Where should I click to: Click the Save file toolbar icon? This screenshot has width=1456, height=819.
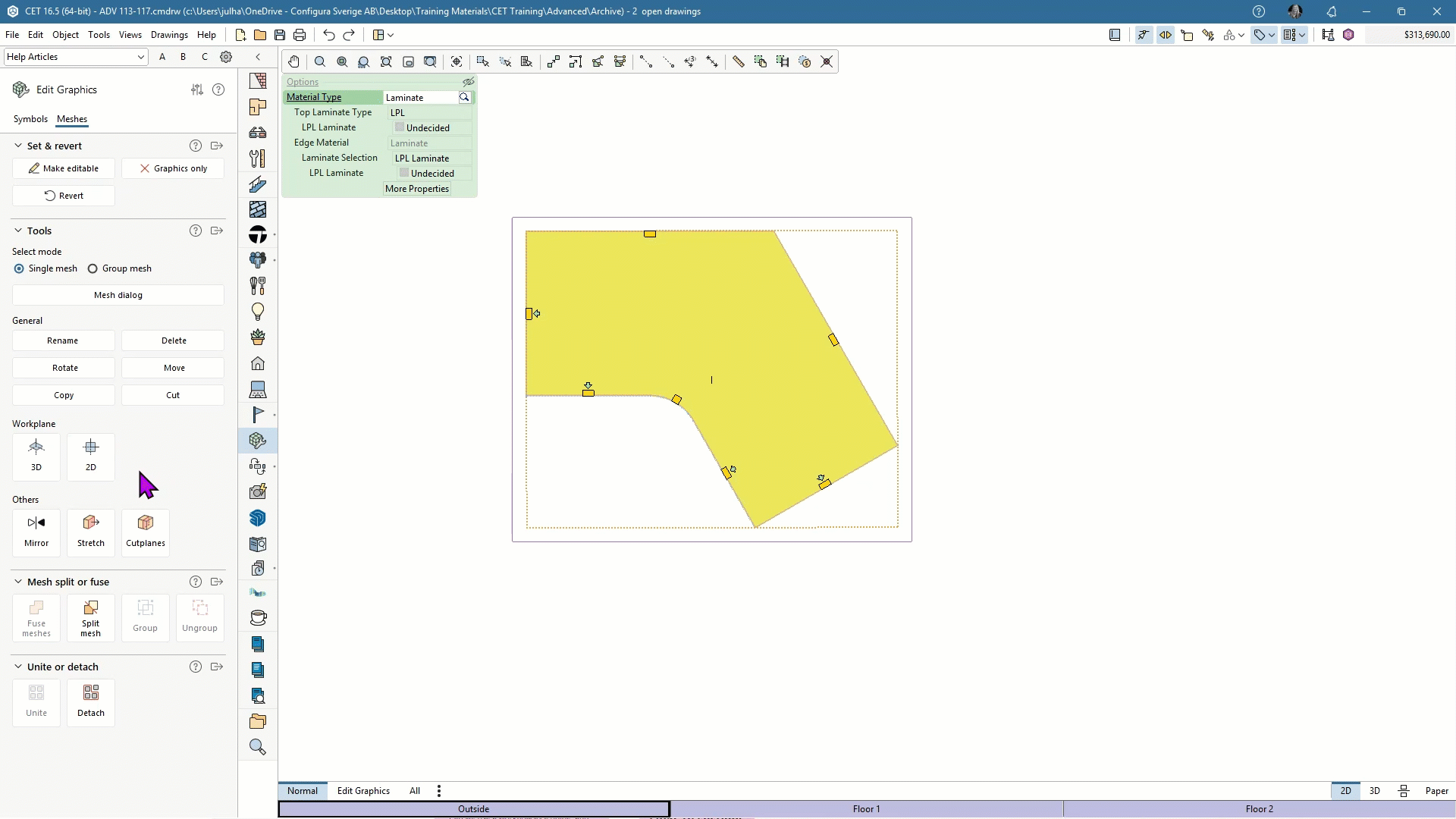click(x=280, y=35)
